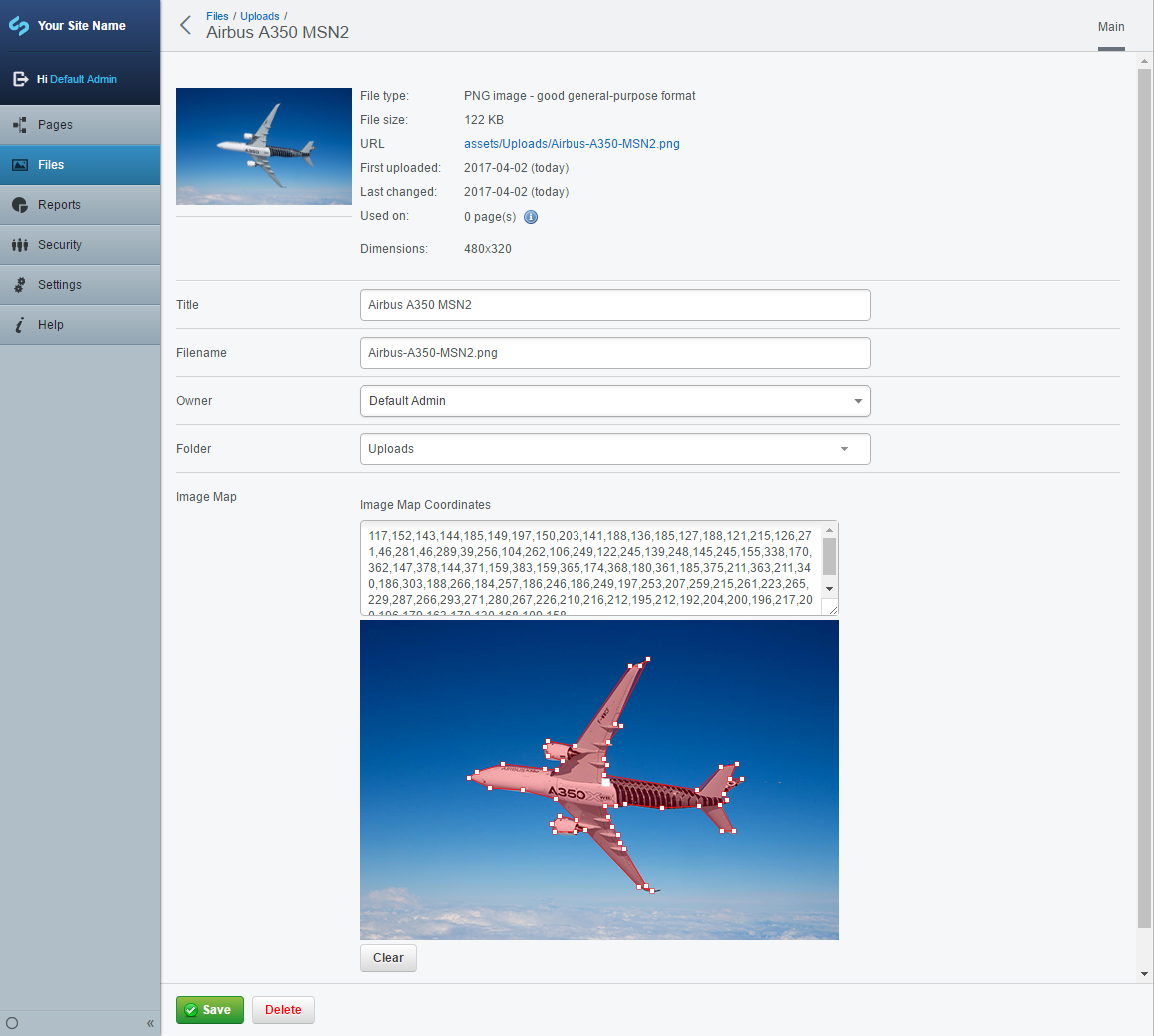The height and width of the screenshot is (1036, 1154).
Task: Click the Help info icon
Action: point(20,325)
